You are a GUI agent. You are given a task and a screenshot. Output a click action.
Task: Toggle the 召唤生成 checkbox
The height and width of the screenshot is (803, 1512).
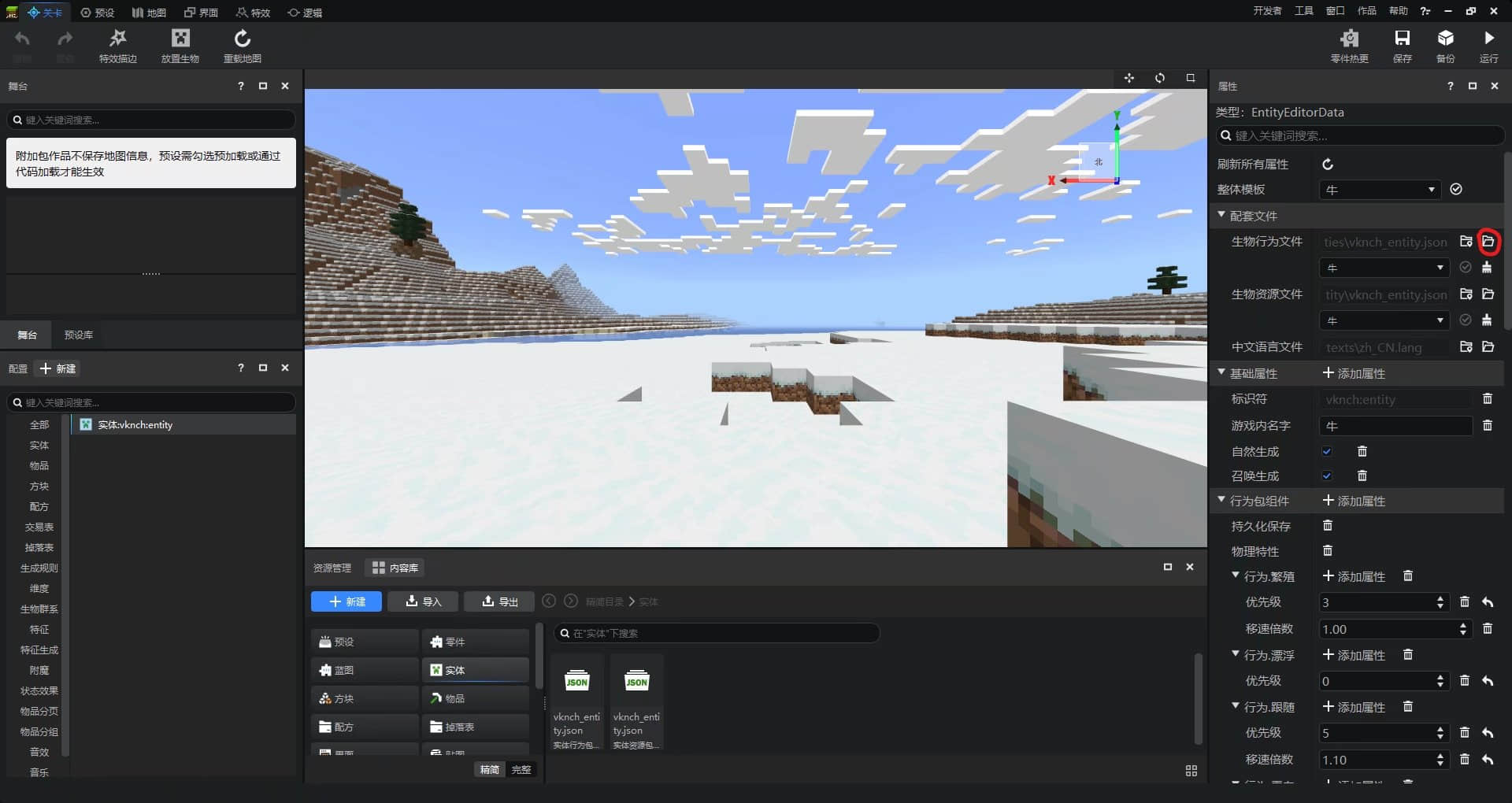(x=1327, y=476)
